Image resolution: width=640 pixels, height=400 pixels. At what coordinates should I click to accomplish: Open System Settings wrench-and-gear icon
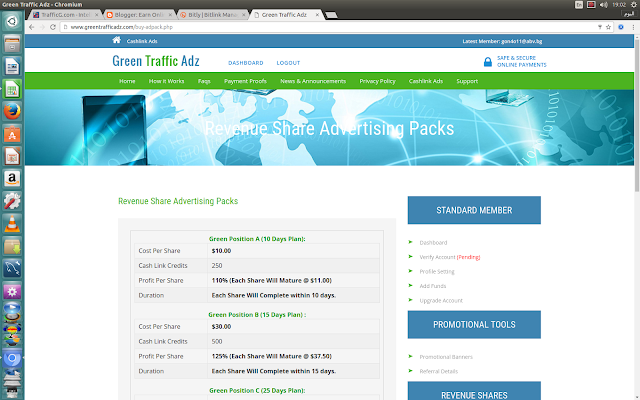(12, 201)
